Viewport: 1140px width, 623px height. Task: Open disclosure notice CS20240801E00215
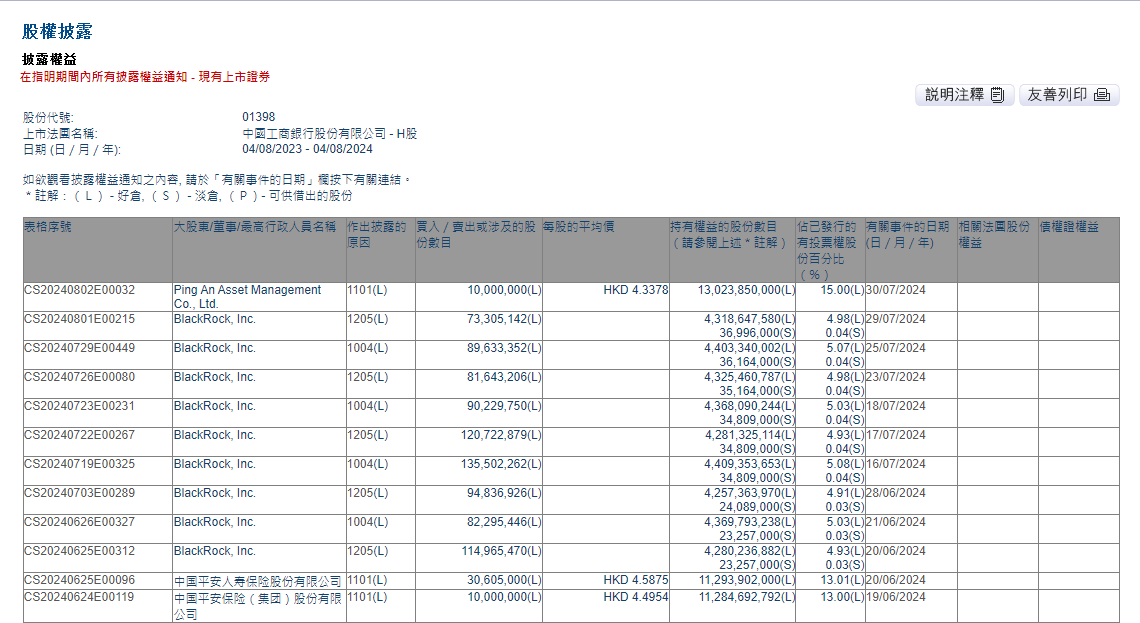point(79,319)
